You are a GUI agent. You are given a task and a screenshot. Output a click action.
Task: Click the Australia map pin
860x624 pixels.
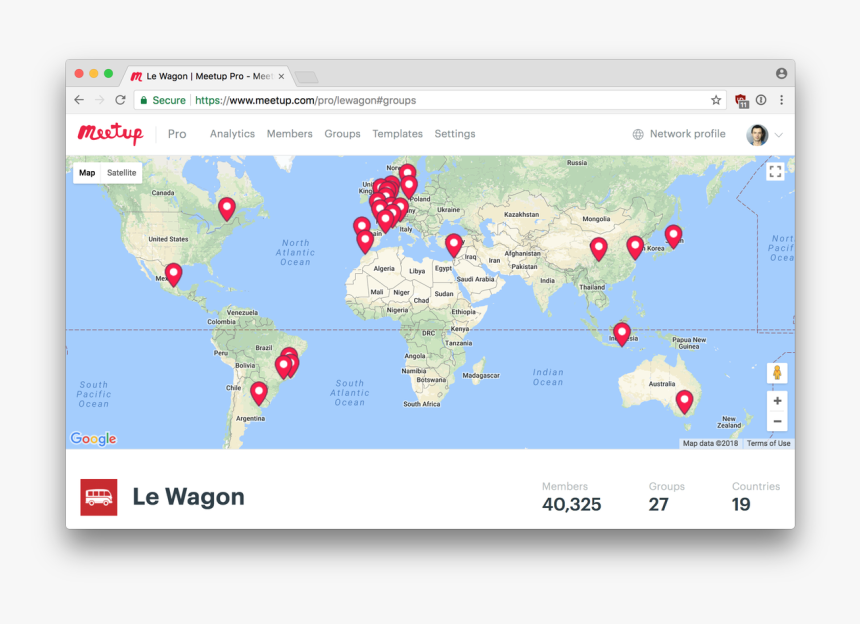tap(684, 401)
